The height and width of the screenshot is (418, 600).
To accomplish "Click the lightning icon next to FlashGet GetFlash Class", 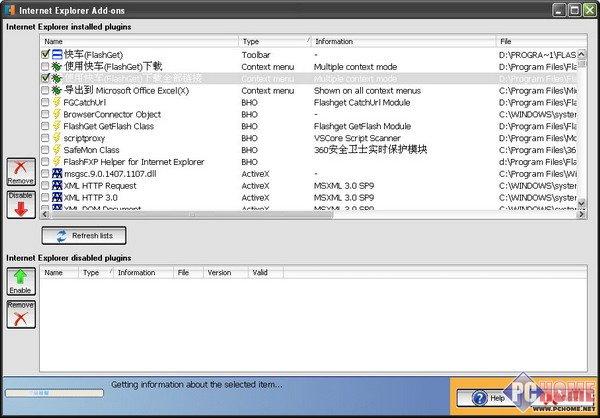I will coord(57,126).
